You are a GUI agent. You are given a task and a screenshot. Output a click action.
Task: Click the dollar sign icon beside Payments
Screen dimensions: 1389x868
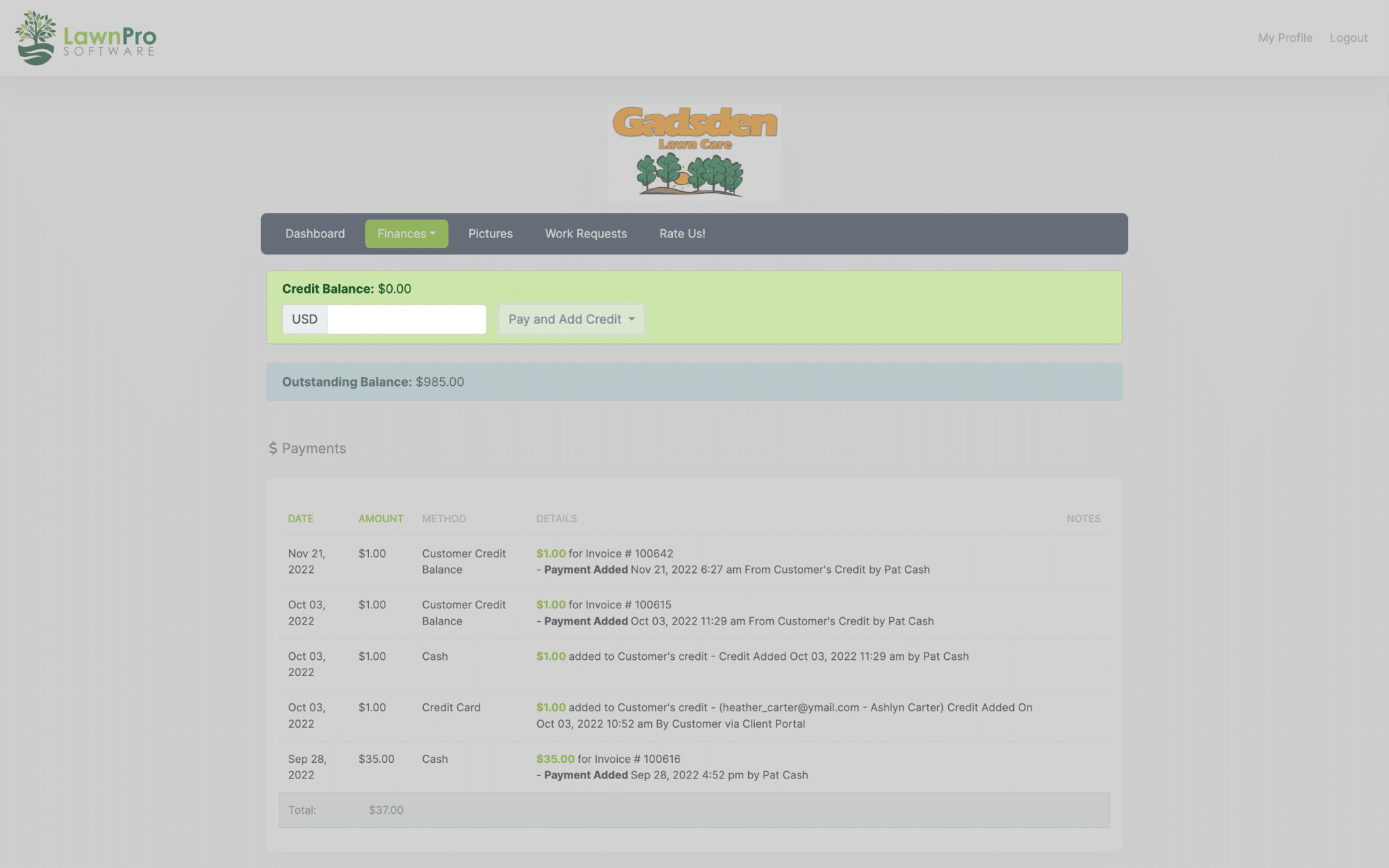point(273,448)
